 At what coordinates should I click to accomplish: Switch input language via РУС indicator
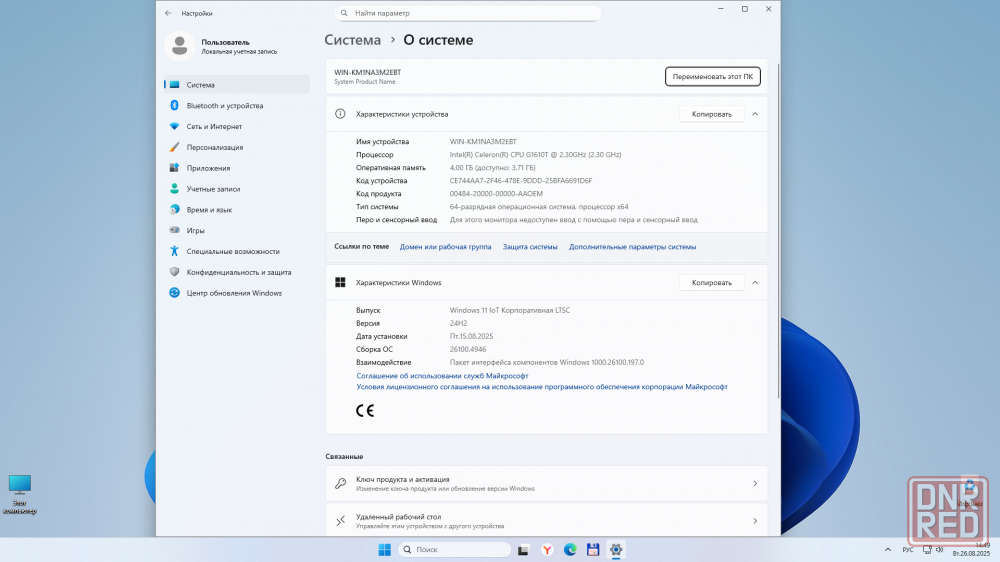[908, 549]
